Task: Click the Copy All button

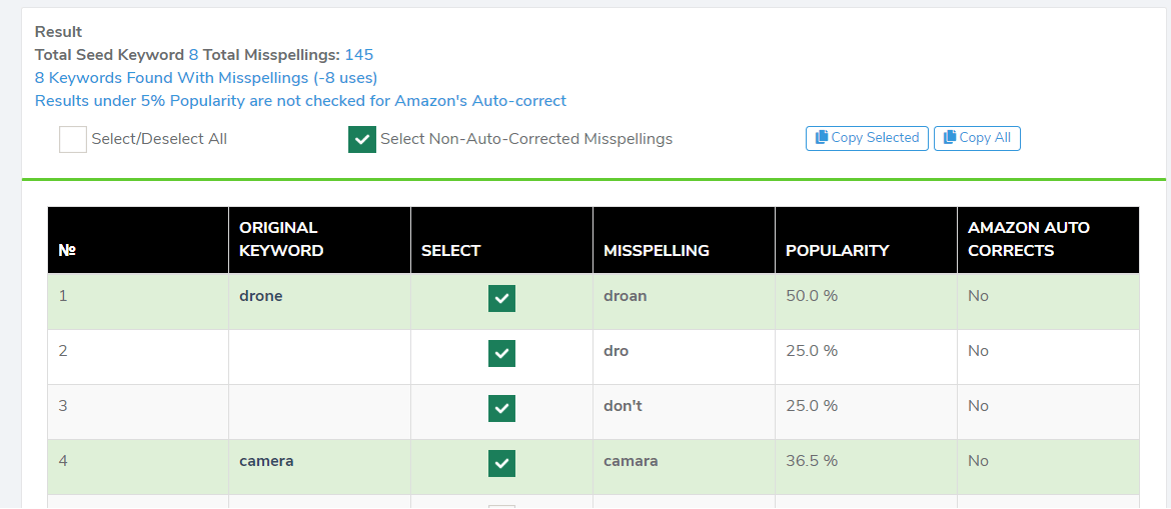Action: click(978, 138)
